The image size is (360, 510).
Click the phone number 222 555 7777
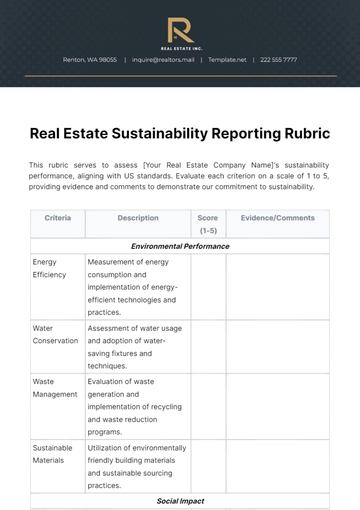pyautogui.click(x=279, y=60)
